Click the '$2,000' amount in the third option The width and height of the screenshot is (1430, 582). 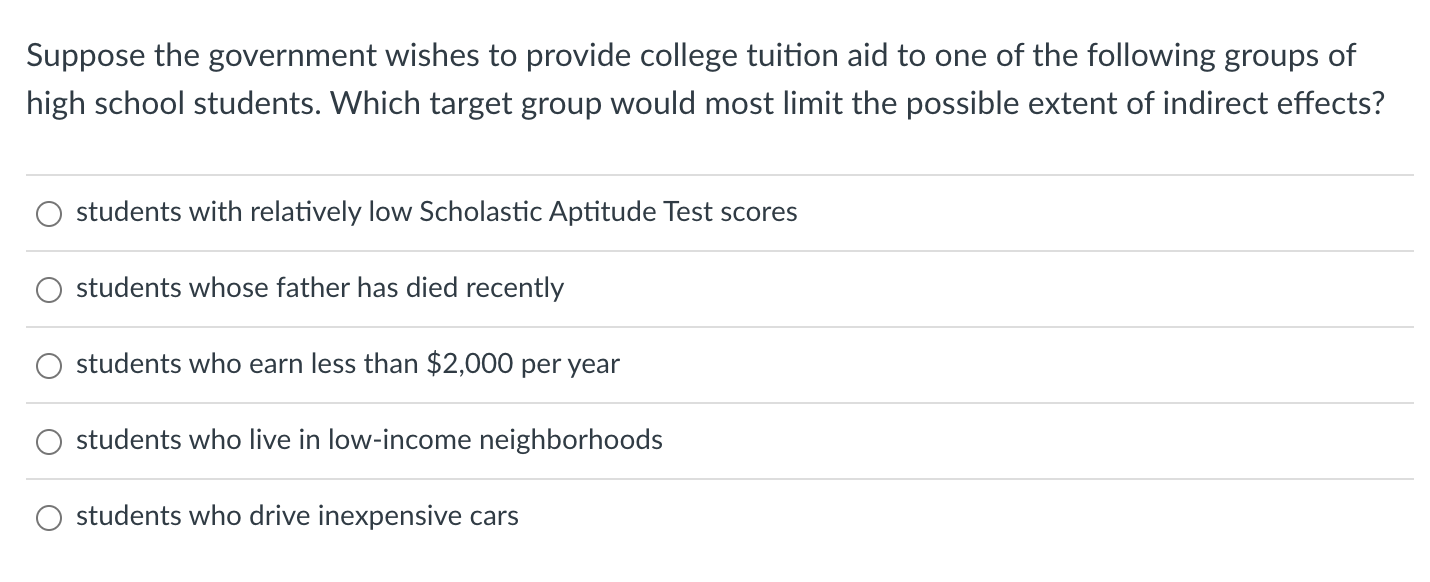pyautogui.click(x=472, y=364)
